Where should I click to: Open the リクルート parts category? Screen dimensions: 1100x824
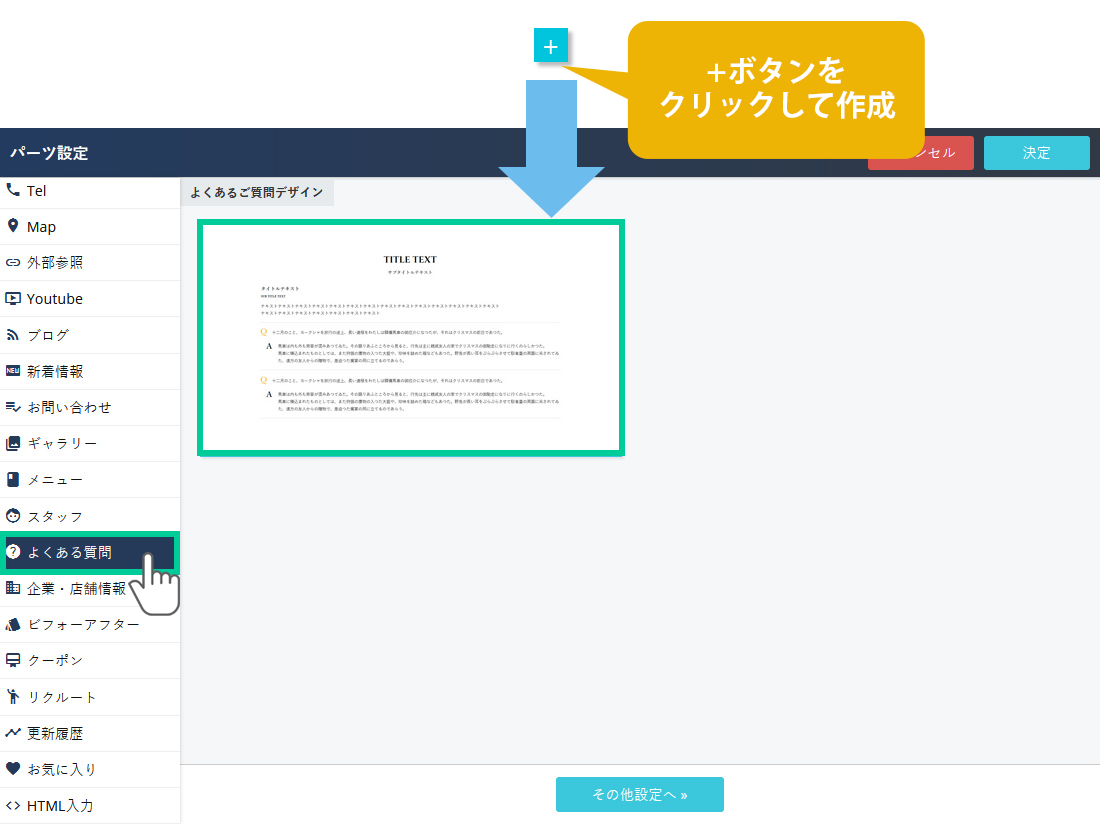[62, 697]
